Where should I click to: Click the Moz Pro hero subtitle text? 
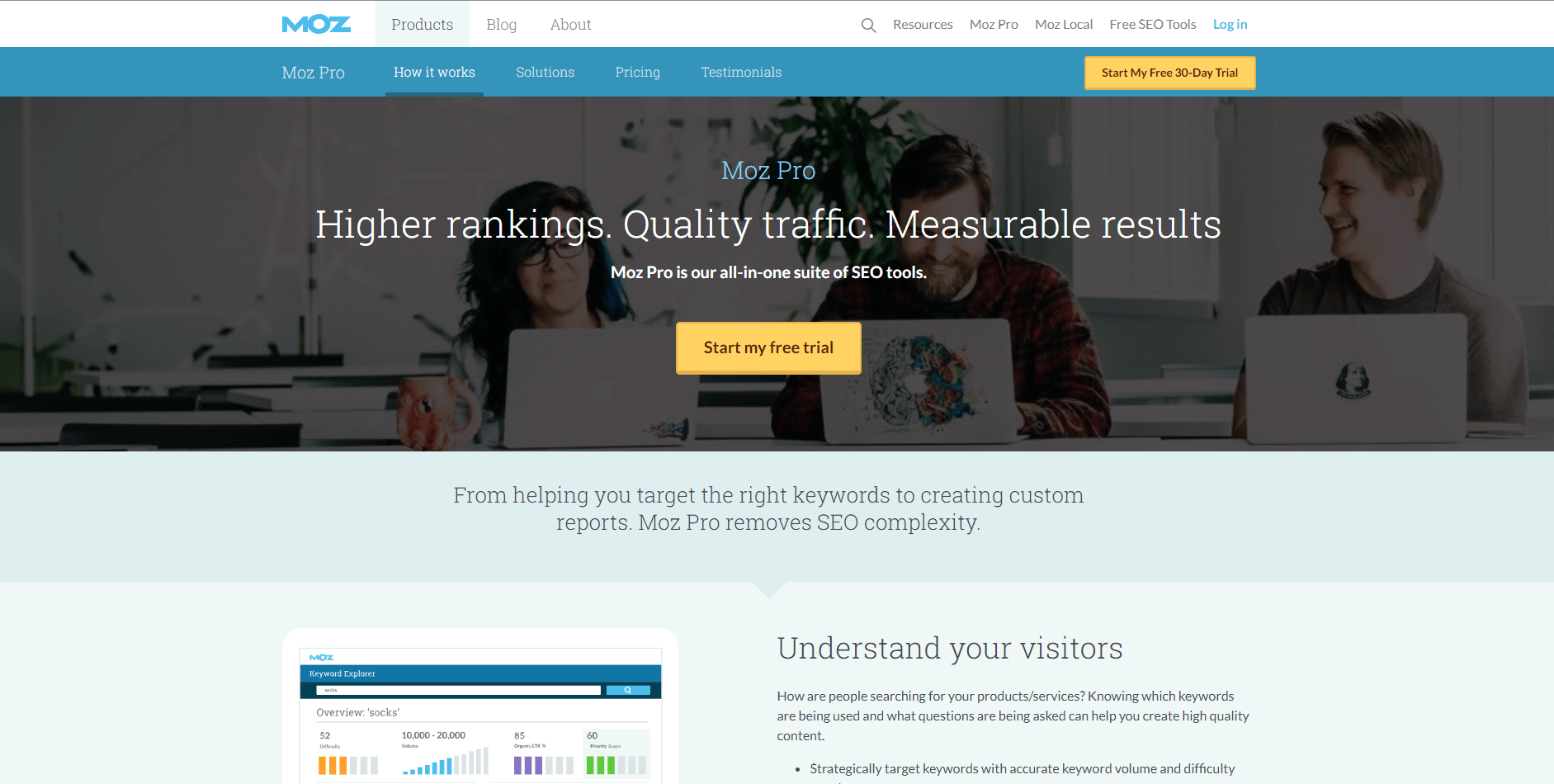click(x=768, y=171)
